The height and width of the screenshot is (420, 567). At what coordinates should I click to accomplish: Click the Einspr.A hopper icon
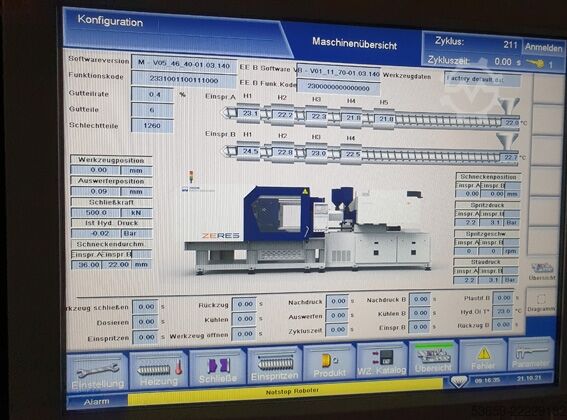(x=509, y=106)
